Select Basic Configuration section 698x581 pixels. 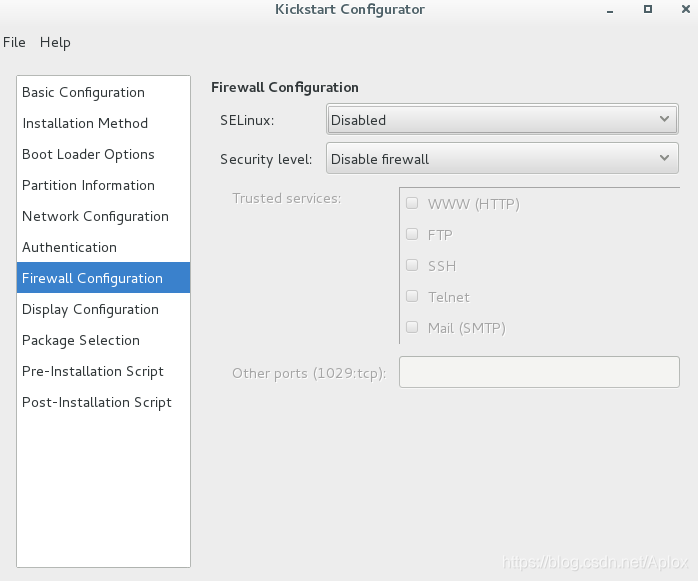(x=103, y=92)
